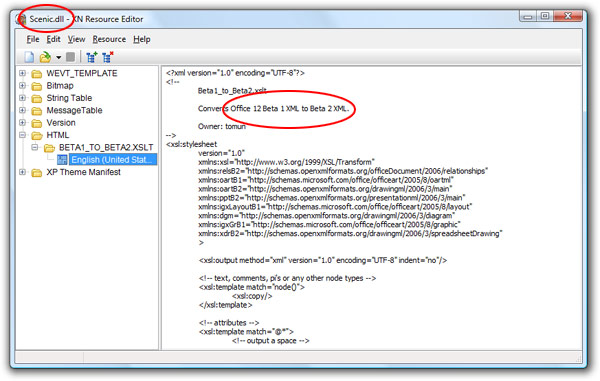Click the 'Owner: tomun' comment line
Image resolution: width=600 pixels, height=381 pixels.
(x=222, y=126)
